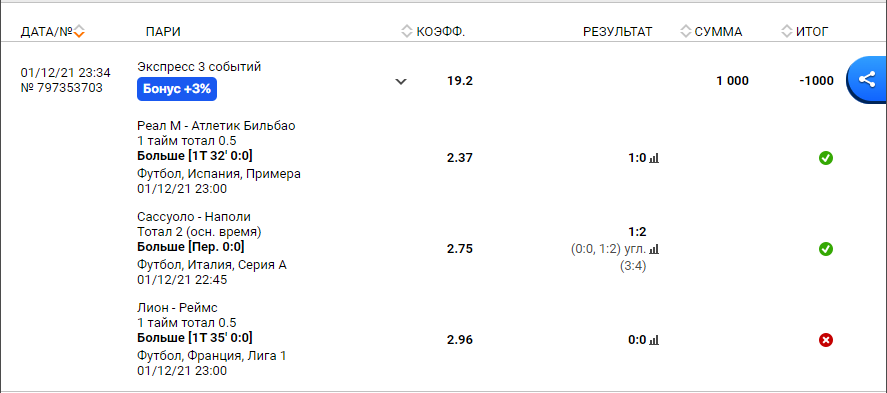Open Реал М - Атлетик Бильбао event

point(216,126)
